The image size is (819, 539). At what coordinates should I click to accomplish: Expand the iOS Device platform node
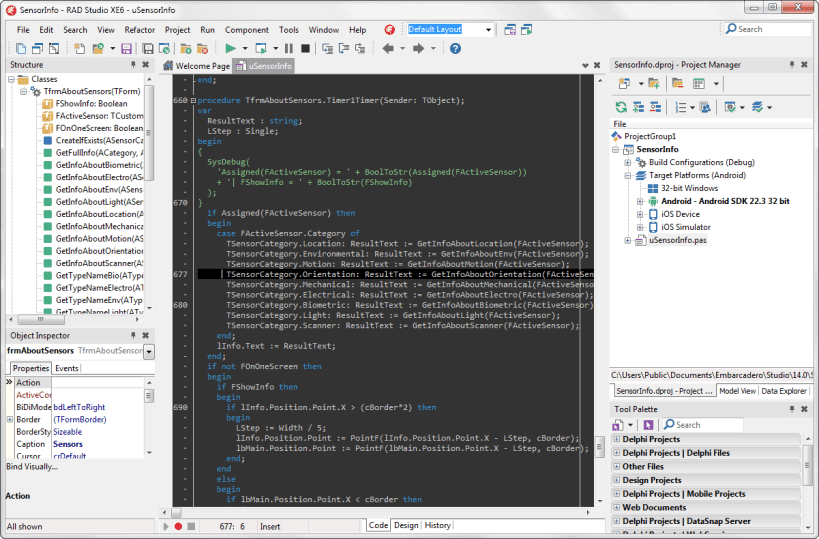[x=640, y=214]
